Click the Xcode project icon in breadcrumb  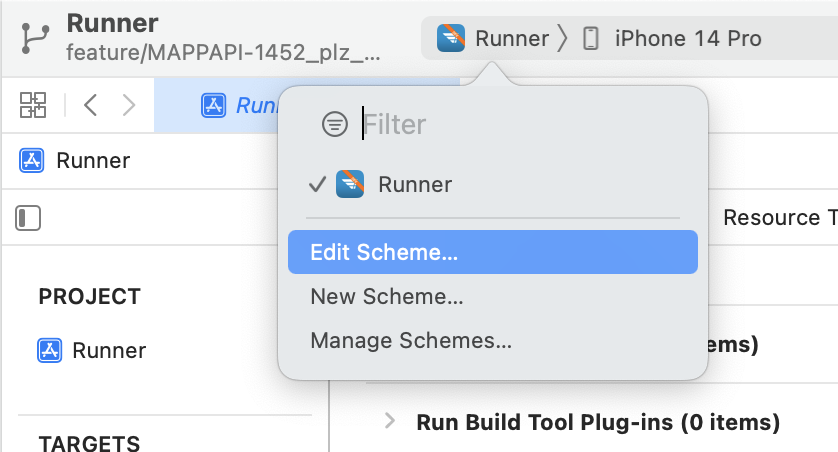(x=32, y=160)
